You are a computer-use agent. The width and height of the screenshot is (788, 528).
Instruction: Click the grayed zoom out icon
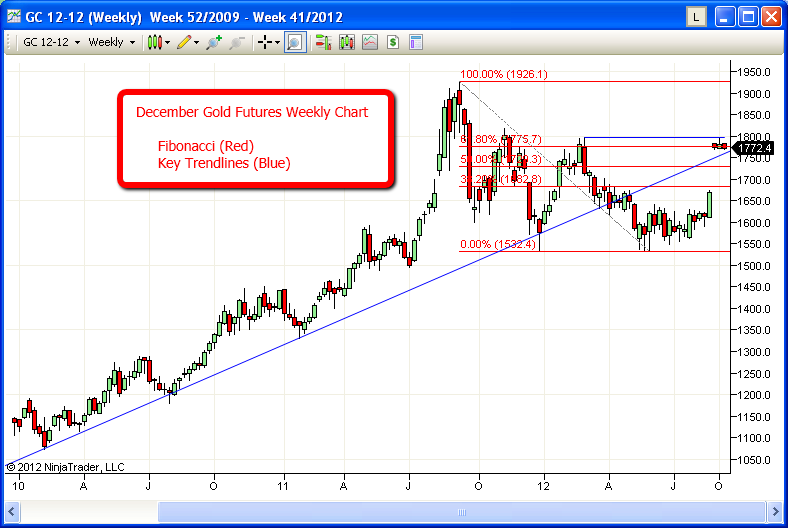[236, 42]
